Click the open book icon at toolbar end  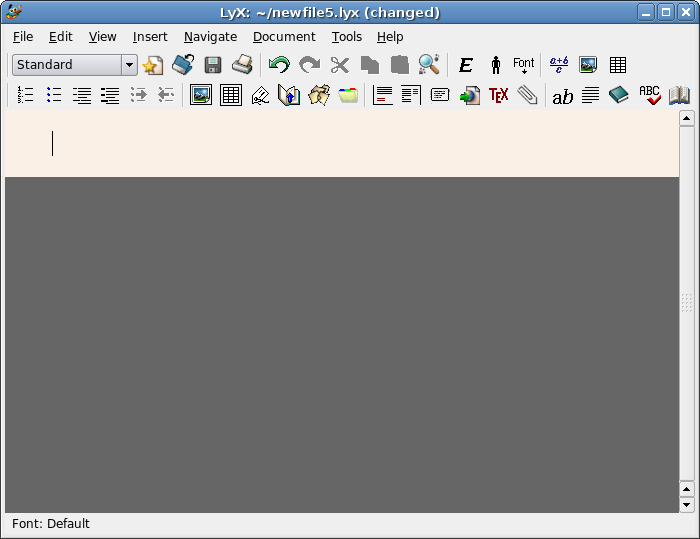click(679, 95)
